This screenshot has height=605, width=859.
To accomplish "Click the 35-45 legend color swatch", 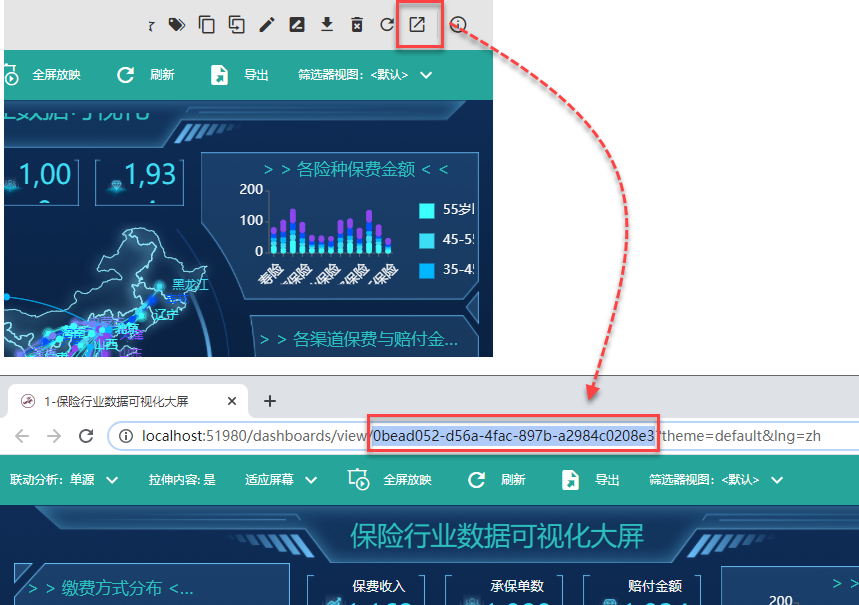I will [427, 270].
